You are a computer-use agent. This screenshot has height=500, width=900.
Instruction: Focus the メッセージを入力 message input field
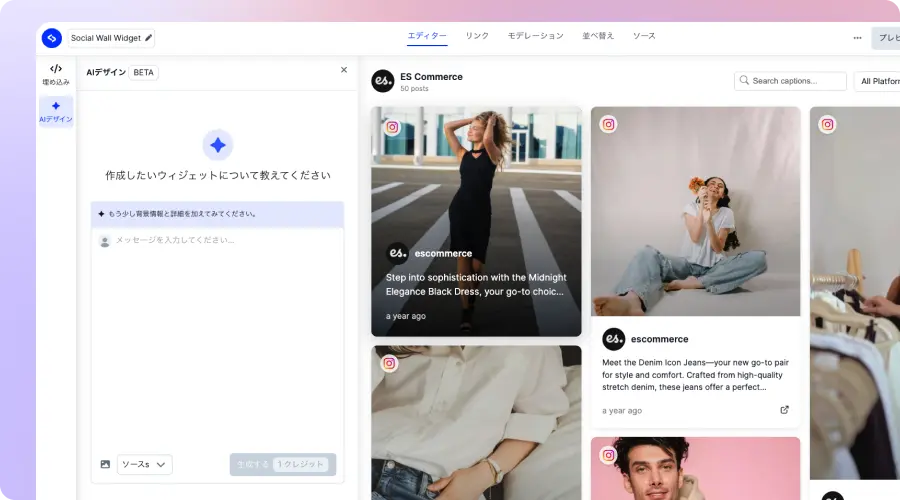(x=220, y=240)
